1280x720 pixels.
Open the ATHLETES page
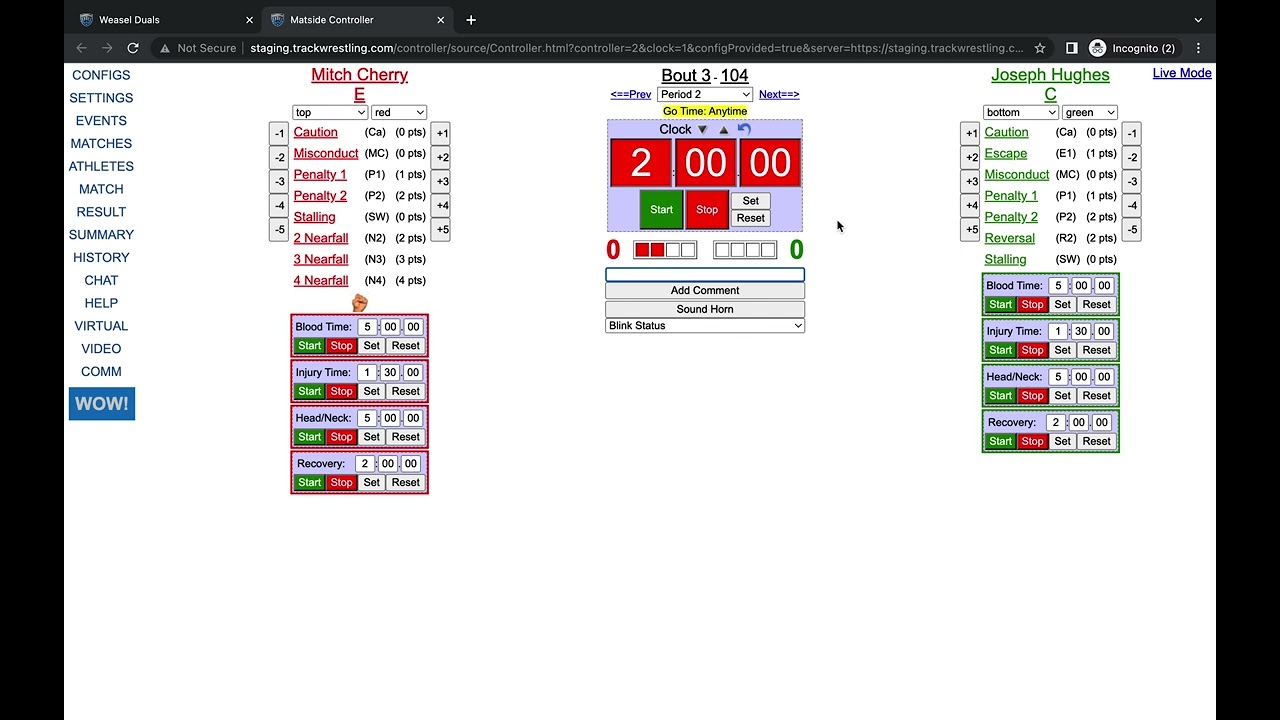(x=101, y=166)
